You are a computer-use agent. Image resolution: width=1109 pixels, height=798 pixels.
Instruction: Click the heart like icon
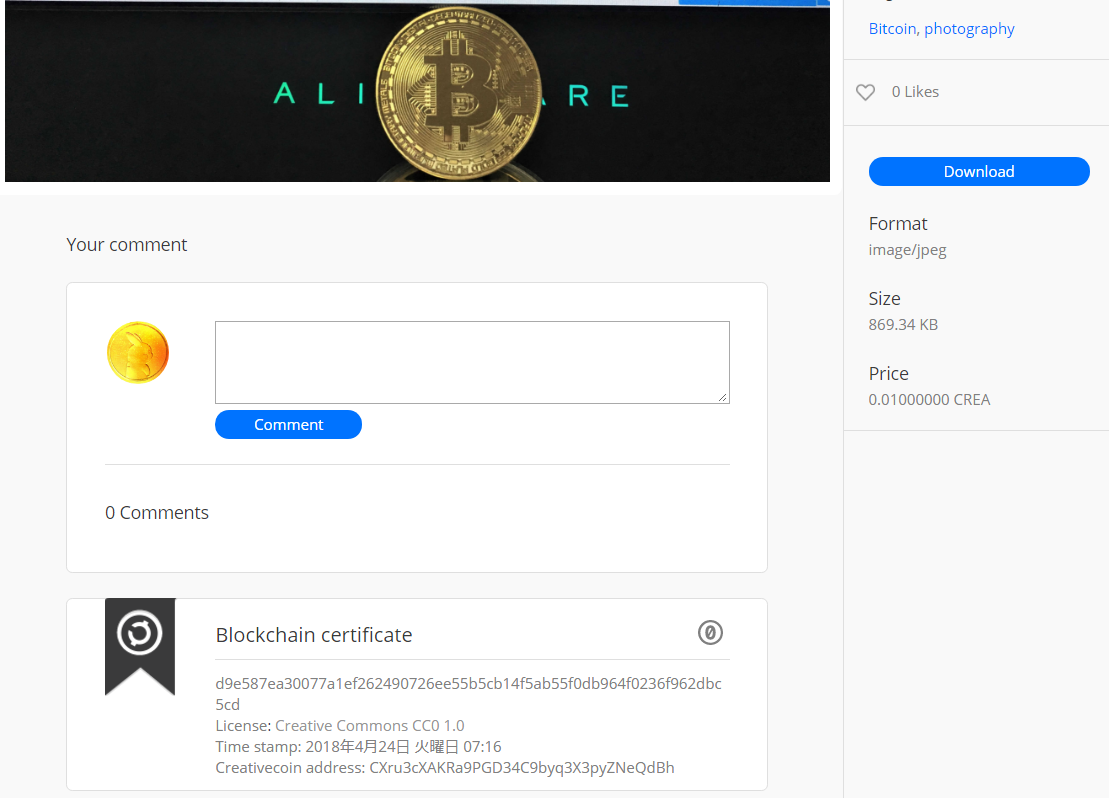tap(865, 92)
